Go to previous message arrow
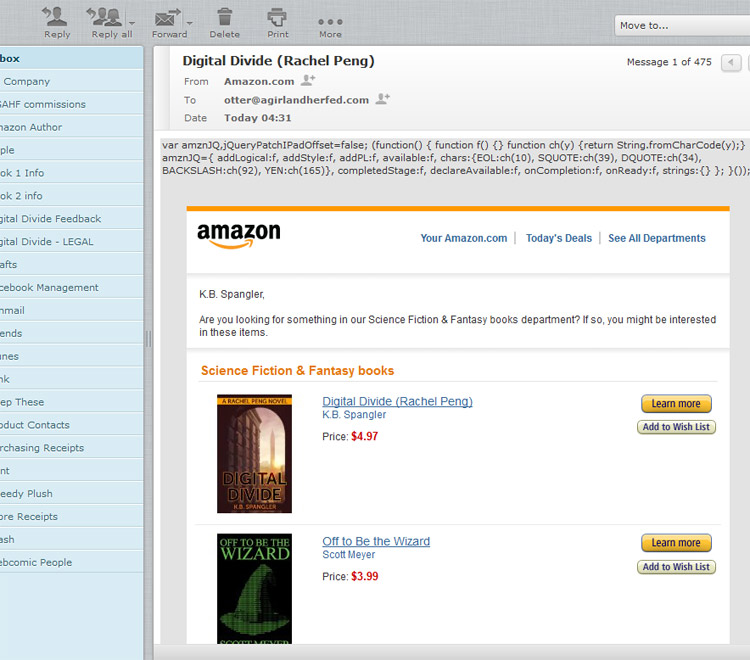 click(731, 62)
